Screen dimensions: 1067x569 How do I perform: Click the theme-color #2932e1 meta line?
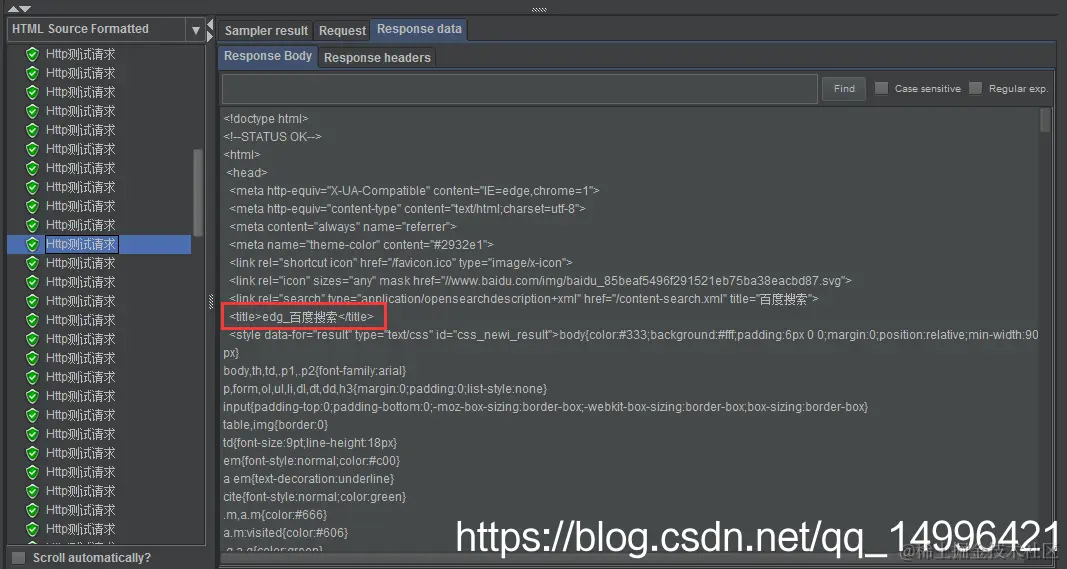point(361,244)
